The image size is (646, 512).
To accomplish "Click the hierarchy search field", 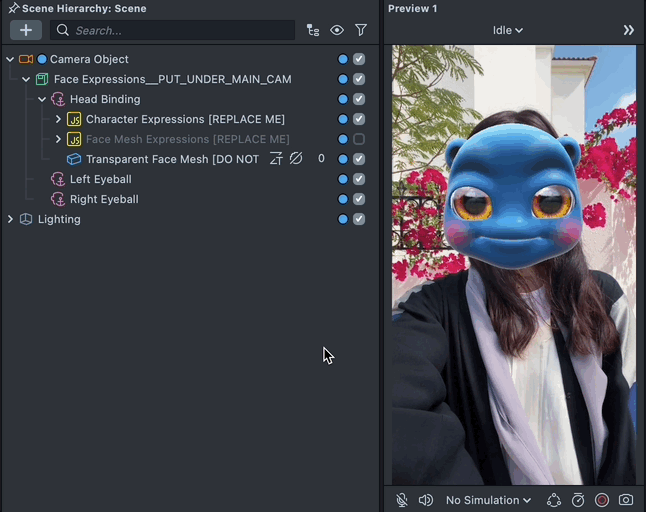I will pyautogui.click(x=175, y=30).
